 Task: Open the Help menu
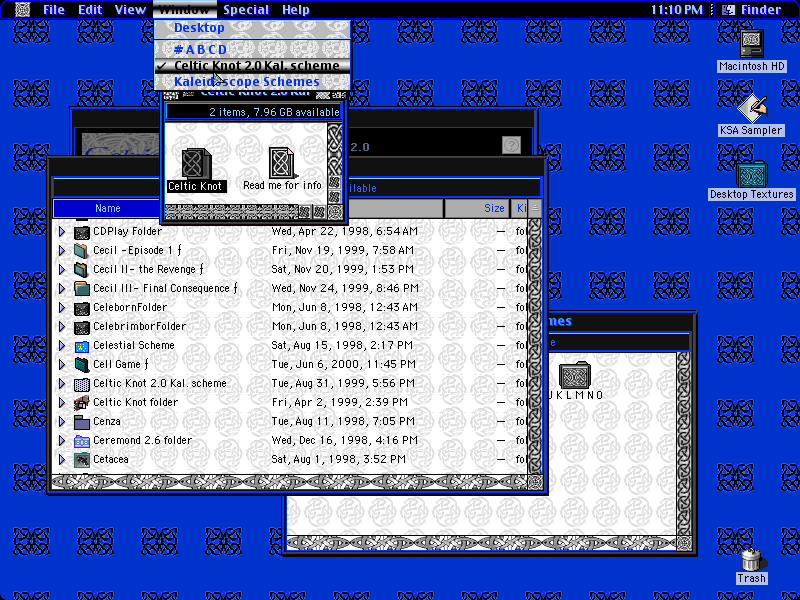(296, 10)
